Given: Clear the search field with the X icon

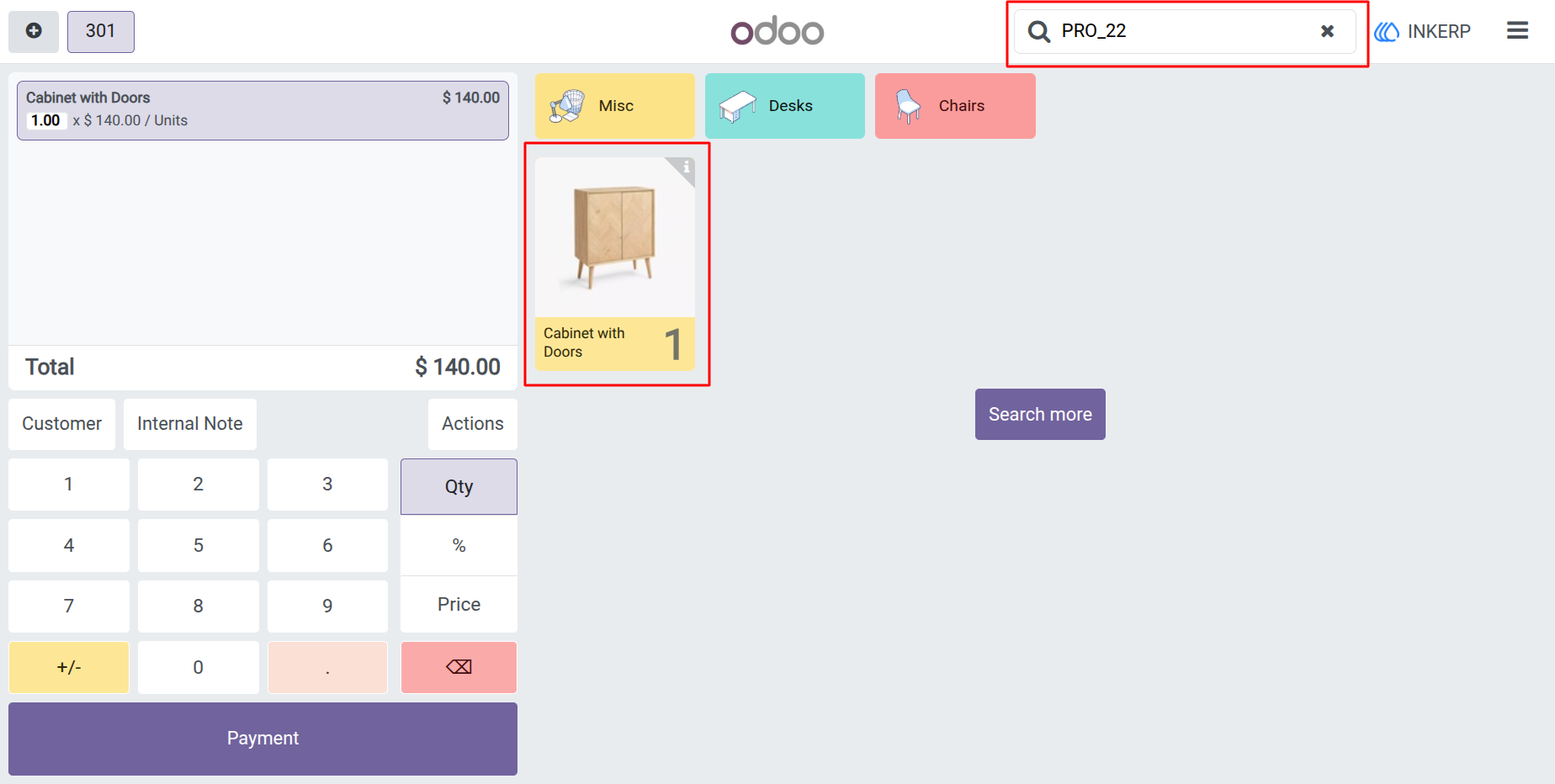Looking at the screenshot, I should click(x=1327, y=31).
